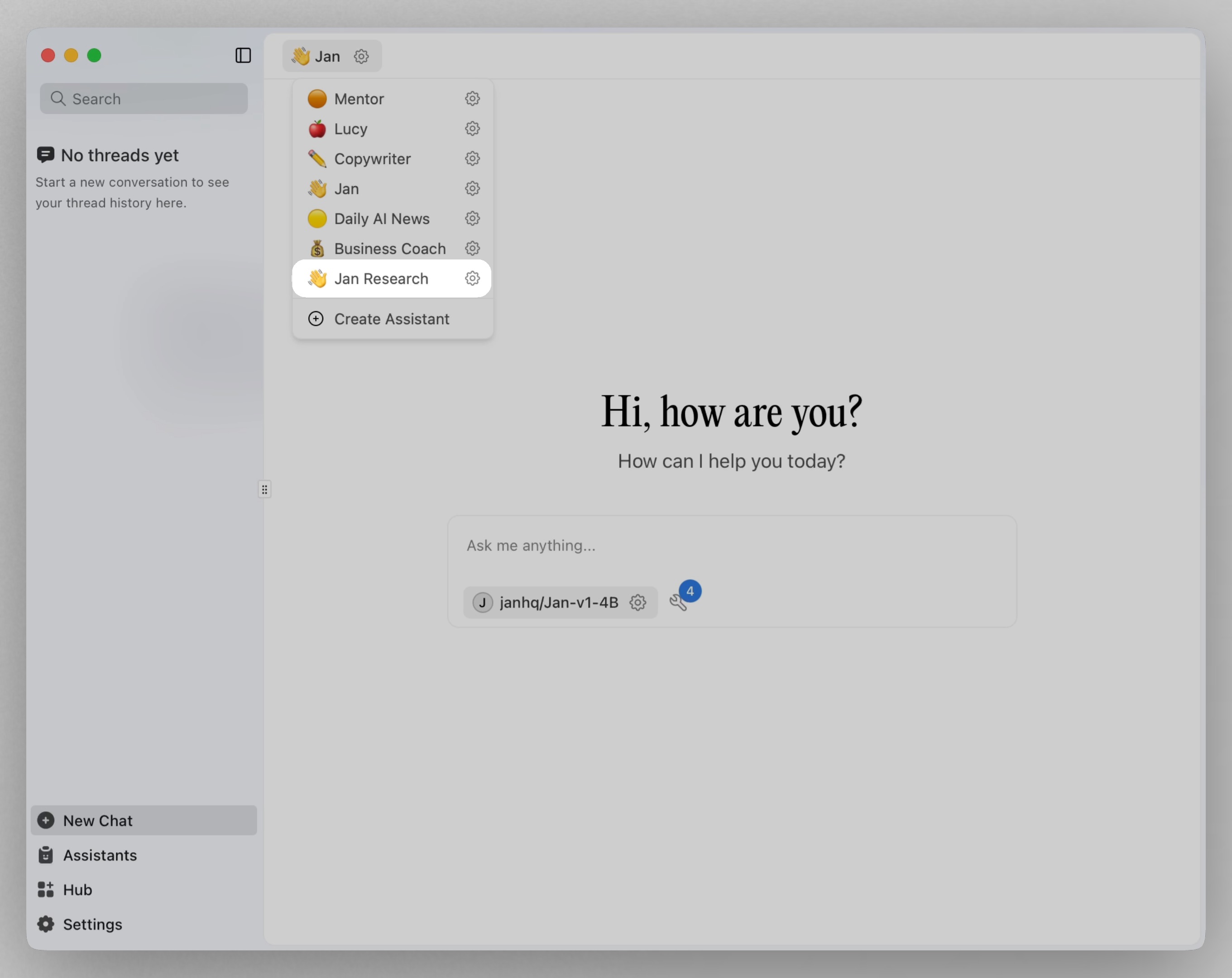The image size is (1232, 978).
Task: Open the Assistants page
Action: pyautogui.click(x=100, y=855)
